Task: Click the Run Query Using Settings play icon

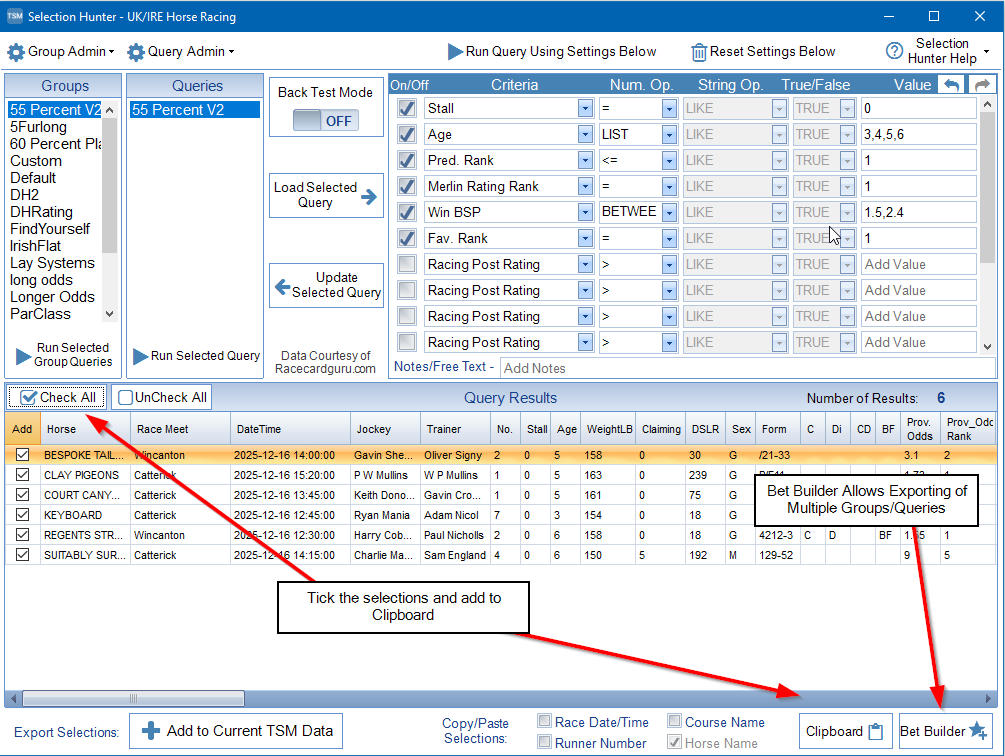Action: point(455,52)
